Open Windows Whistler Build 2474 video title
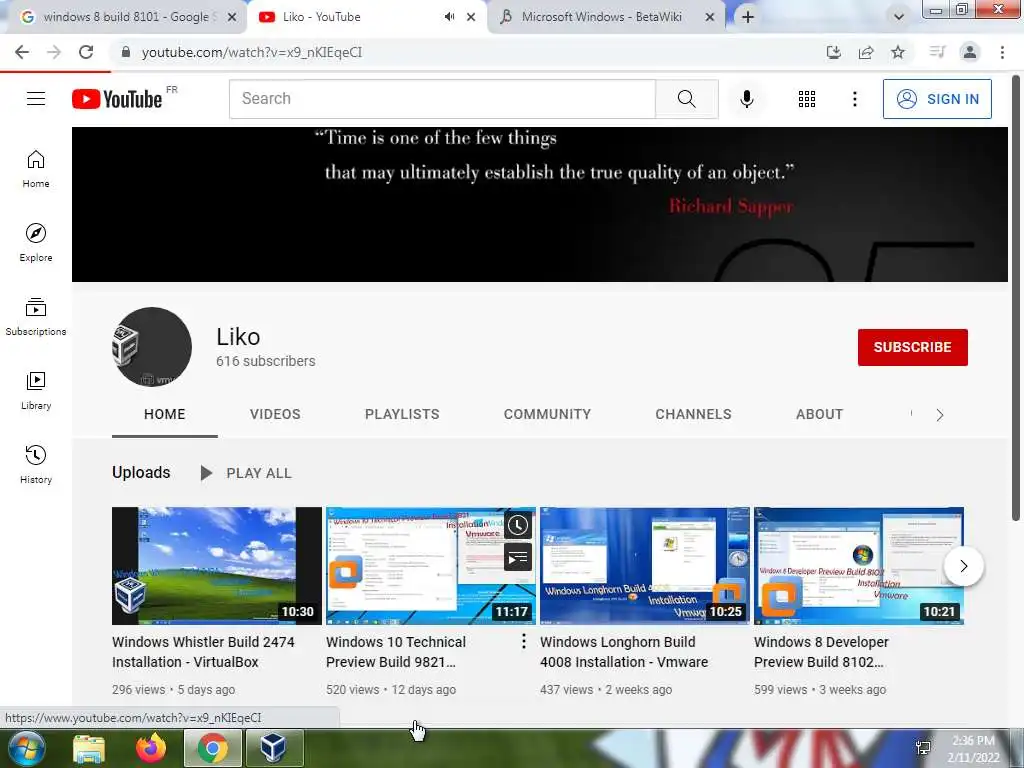 (x=203, y=652)
